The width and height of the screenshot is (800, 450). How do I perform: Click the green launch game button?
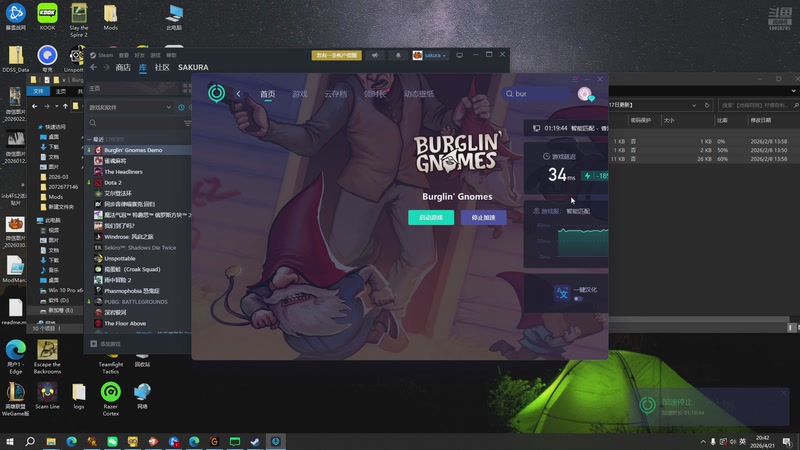(x=431, y=217)
